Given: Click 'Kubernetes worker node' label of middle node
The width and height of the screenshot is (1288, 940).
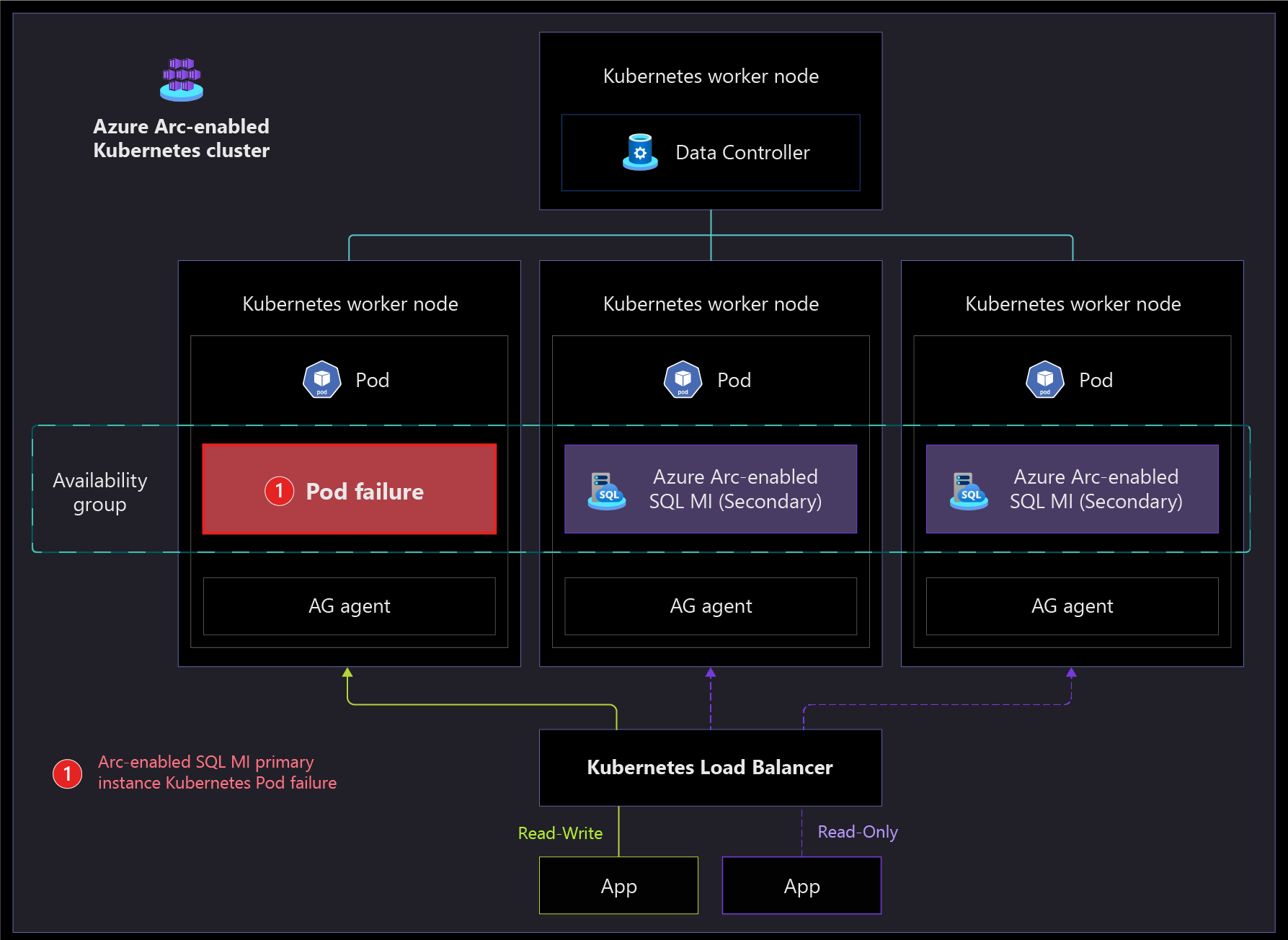Looking at the screenshot, I should (711, 303).
